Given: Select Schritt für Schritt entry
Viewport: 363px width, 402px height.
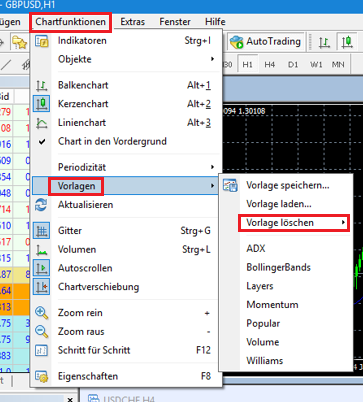Looking at the screenshot, I should [x=126, y=350].
